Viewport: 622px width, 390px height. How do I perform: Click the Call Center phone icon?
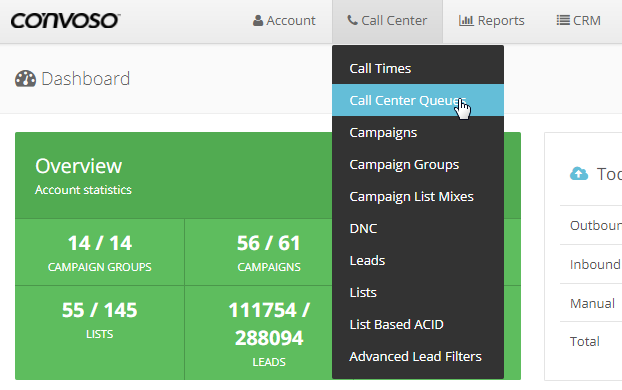coord(352,20)
